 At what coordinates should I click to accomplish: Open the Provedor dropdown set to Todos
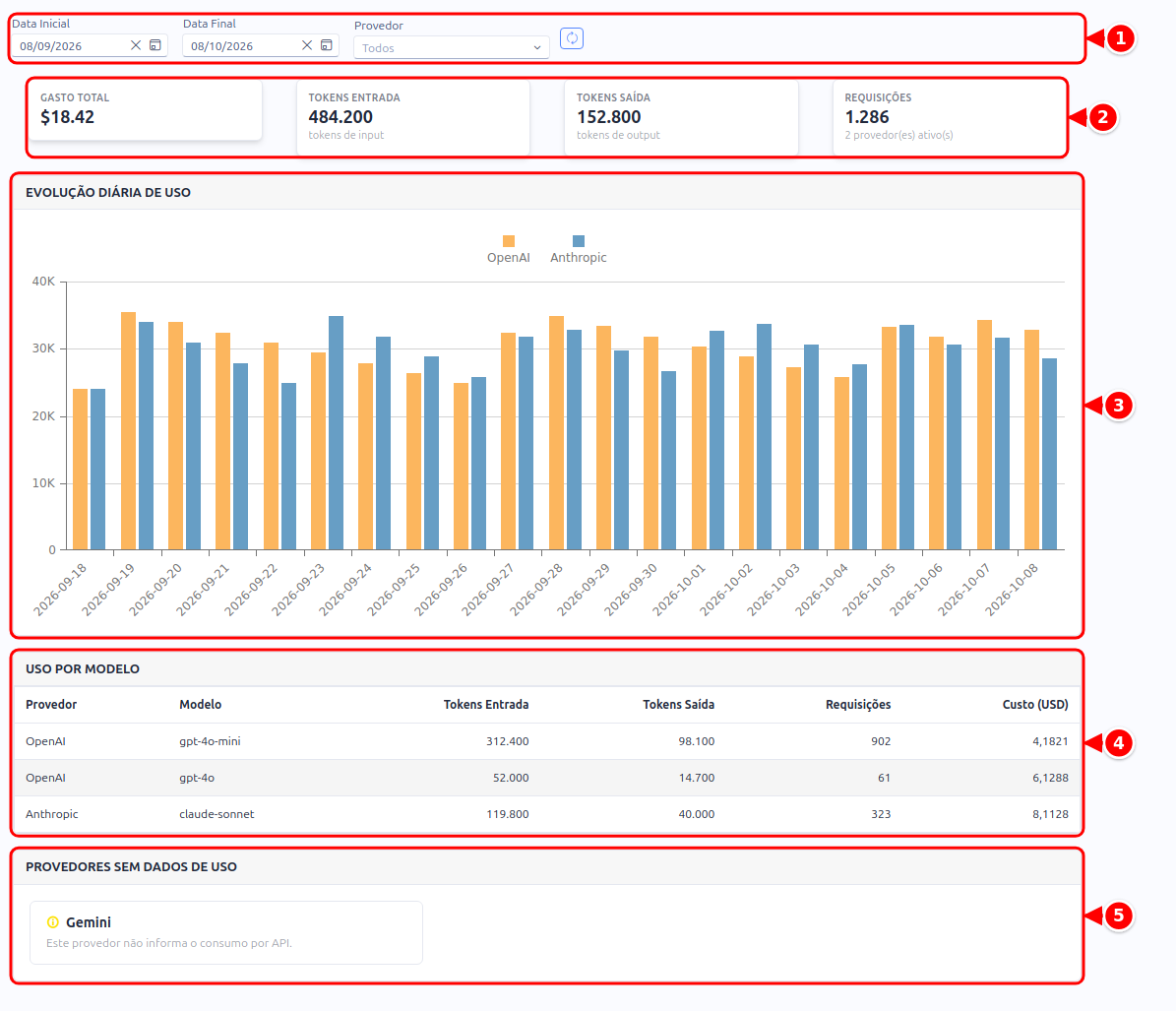[x=452, y=48]
